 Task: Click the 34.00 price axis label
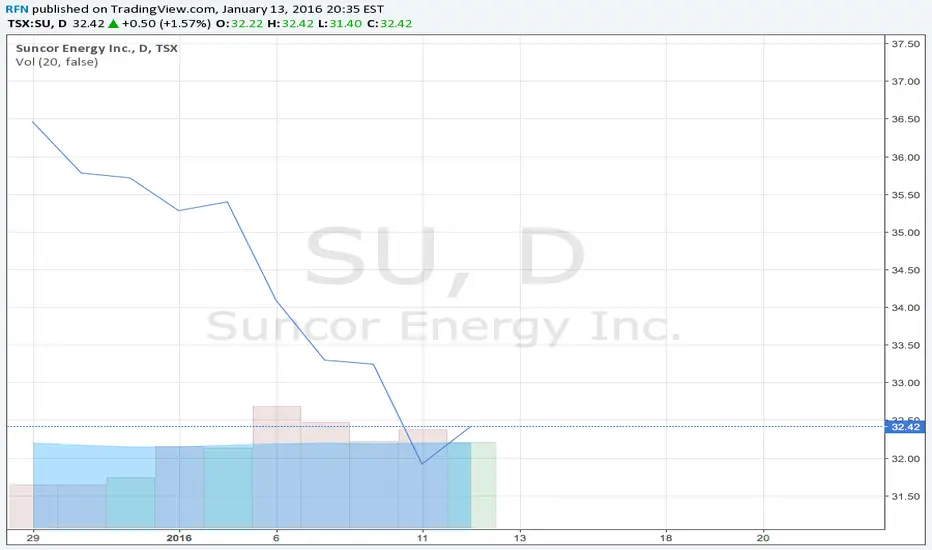tap(906, 307)
